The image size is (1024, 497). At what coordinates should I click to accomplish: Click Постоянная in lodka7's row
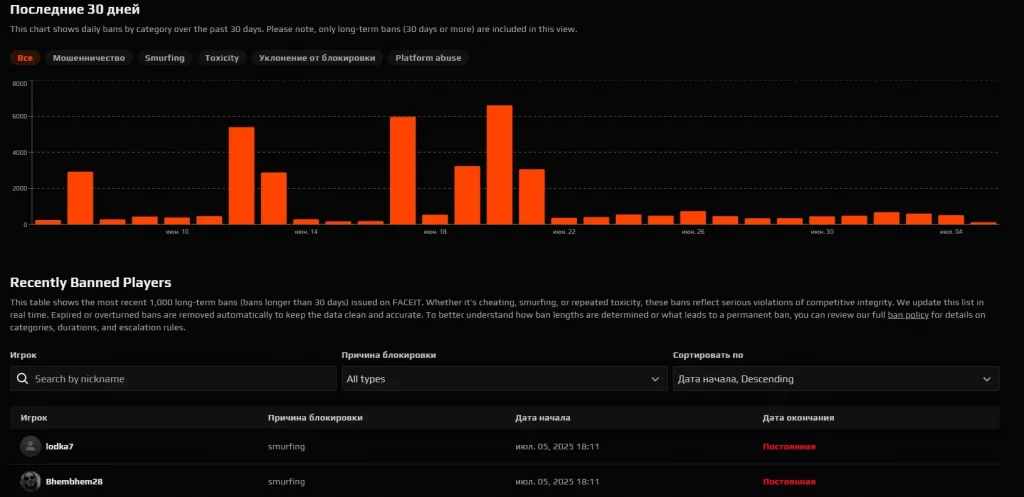(789, 447)
